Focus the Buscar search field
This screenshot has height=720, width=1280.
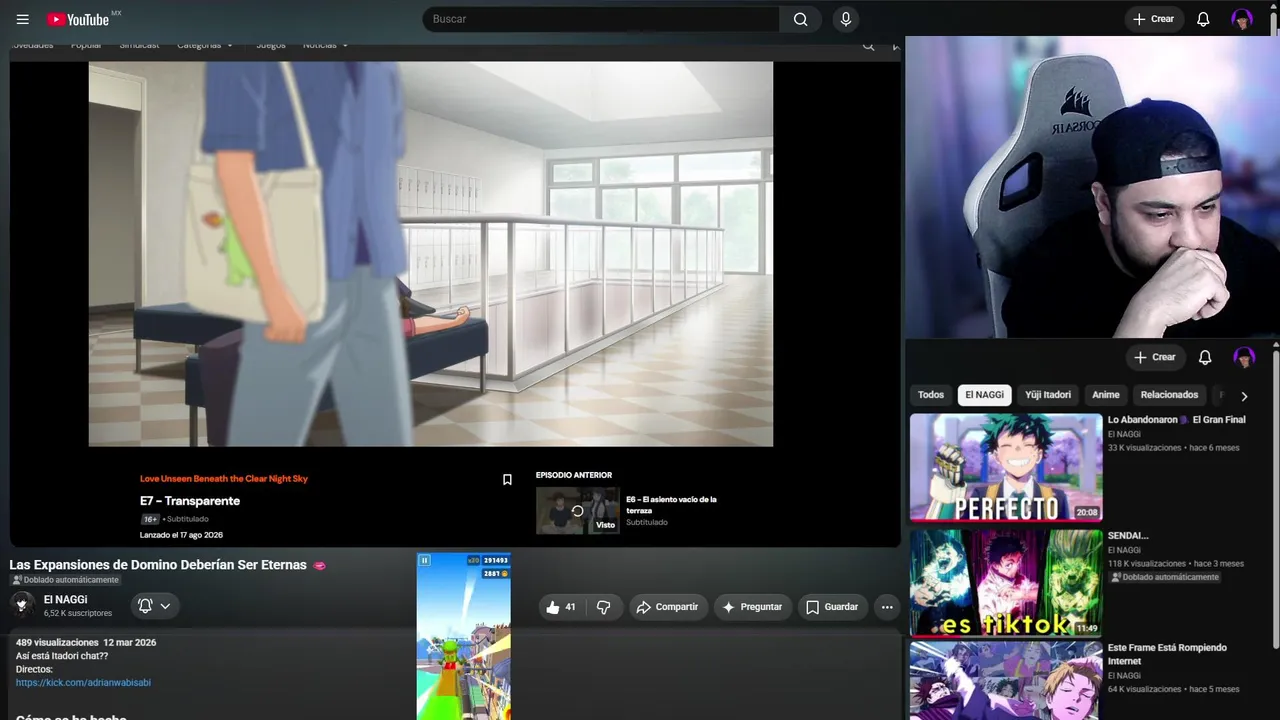coord(601,19)
